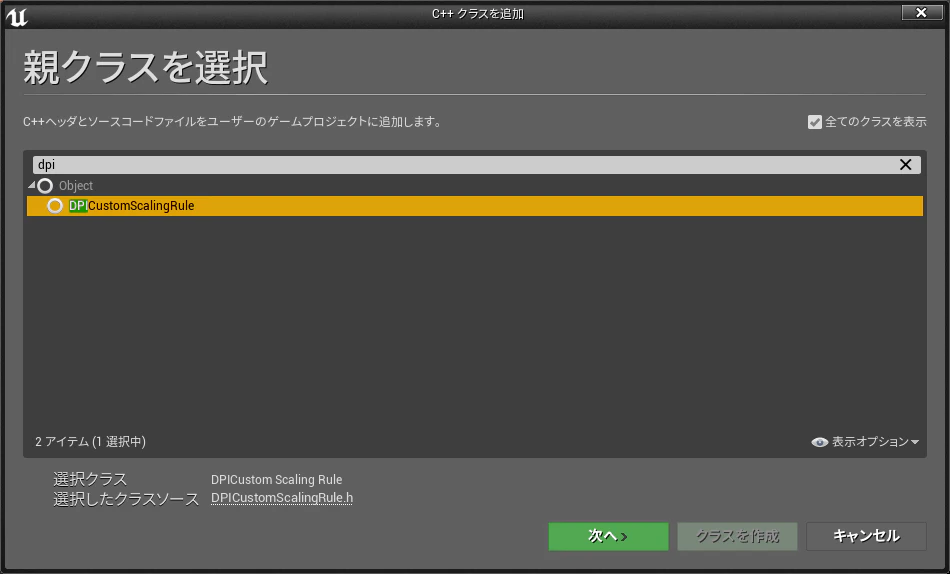Click the eye icon beside 表示オプション

(819, 442)
